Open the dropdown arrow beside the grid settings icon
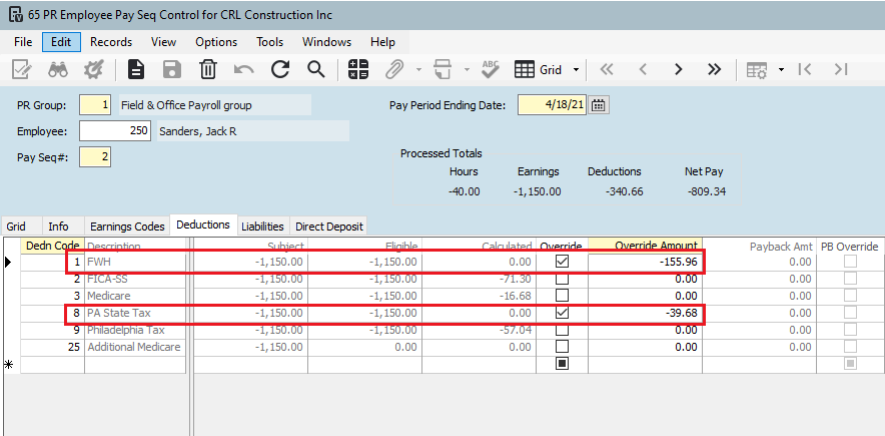The height and width of the screenshot is (436, 885). click(x=781, y=70)
